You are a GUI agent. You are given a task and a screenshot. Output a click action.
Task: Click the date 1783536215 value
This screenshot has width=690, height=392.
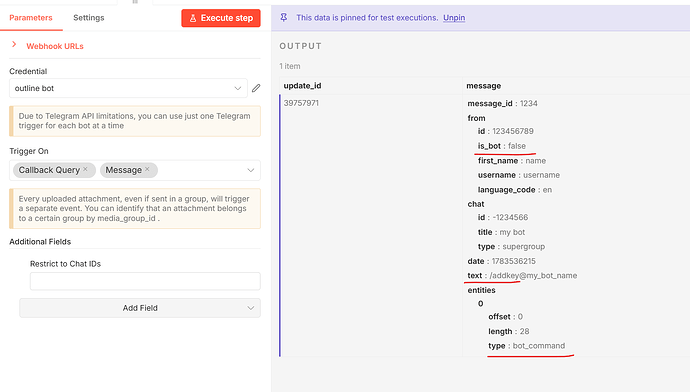514,261
